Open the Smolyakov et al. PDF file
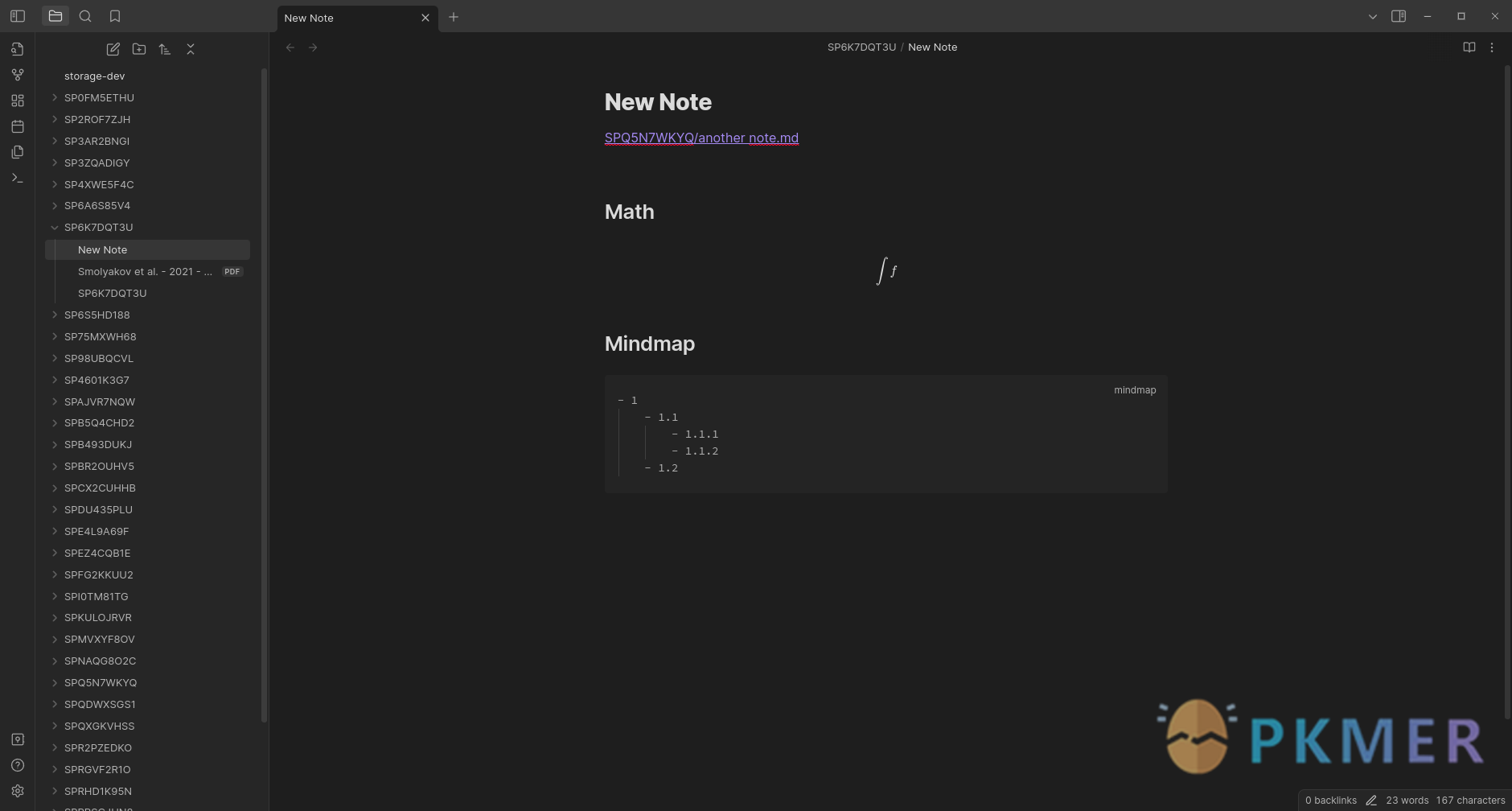This screenshot has height=811, width=1512. tap(145, 272)
